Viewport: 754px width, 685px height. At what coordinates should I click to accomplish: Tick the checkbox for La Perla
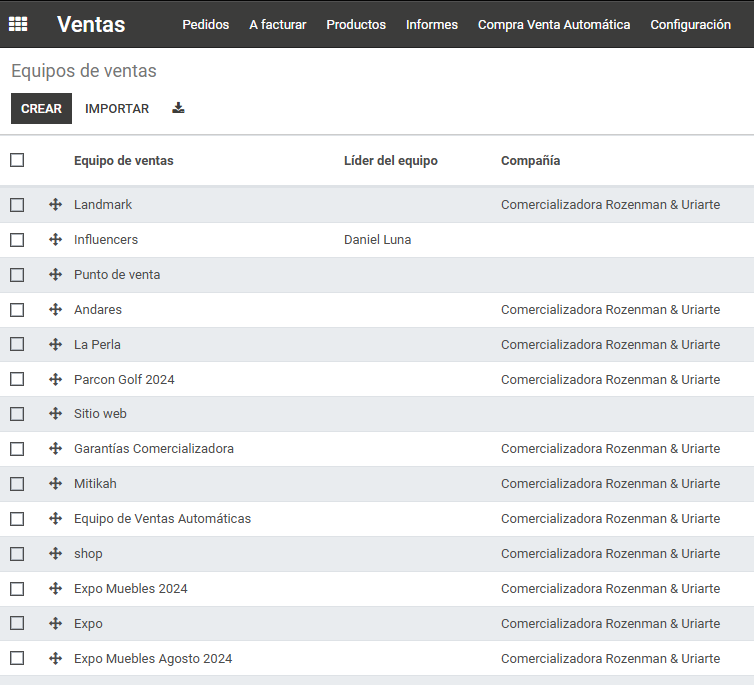click(x=17, y=344)
